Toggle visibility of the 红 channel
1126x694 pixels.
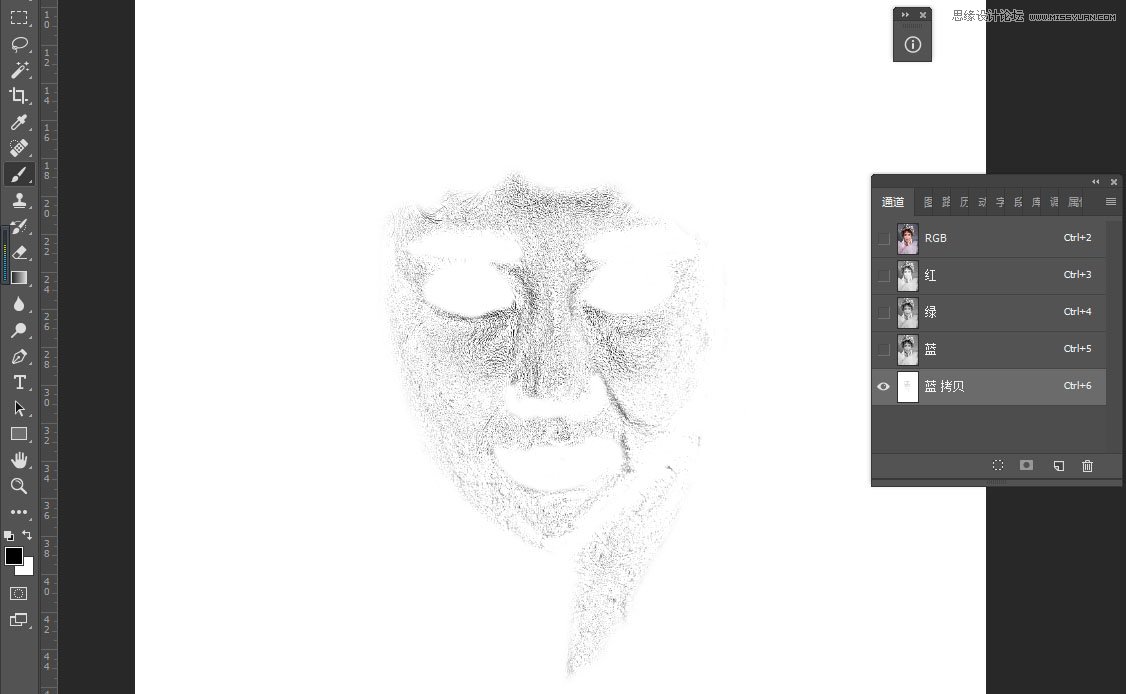click(884, 276)
